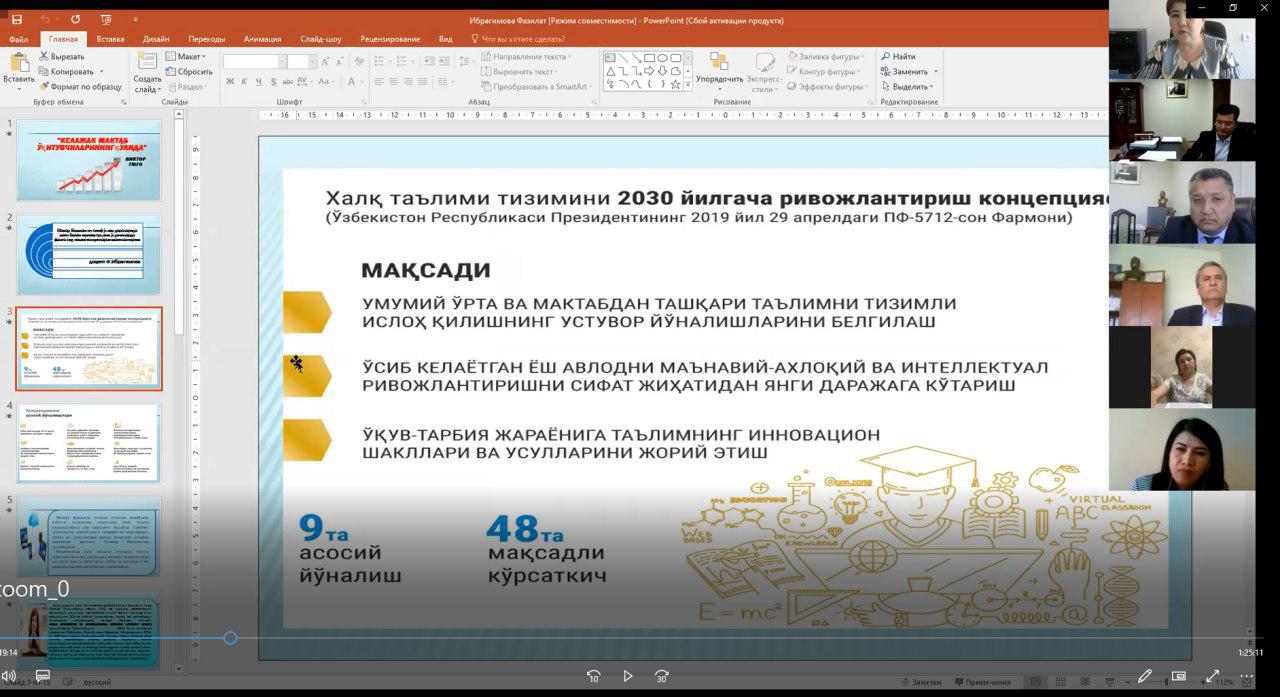Screen dimensions: 1280x697
Task: Click the numbered list icon
Action: 404,61
